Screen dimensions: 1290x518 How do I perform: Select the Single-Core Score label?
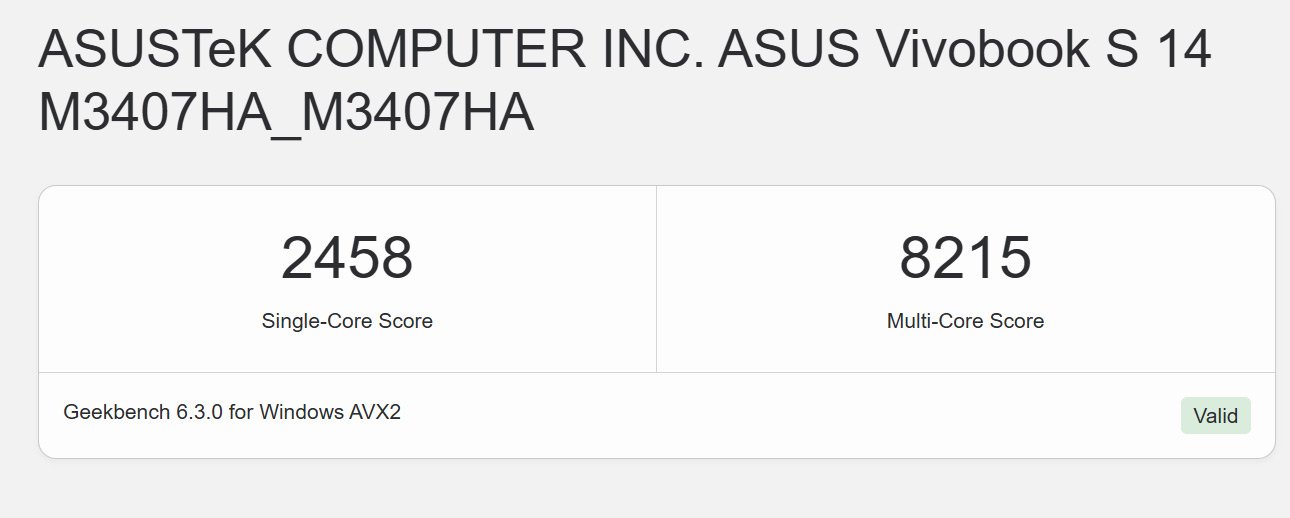point(347,321)
